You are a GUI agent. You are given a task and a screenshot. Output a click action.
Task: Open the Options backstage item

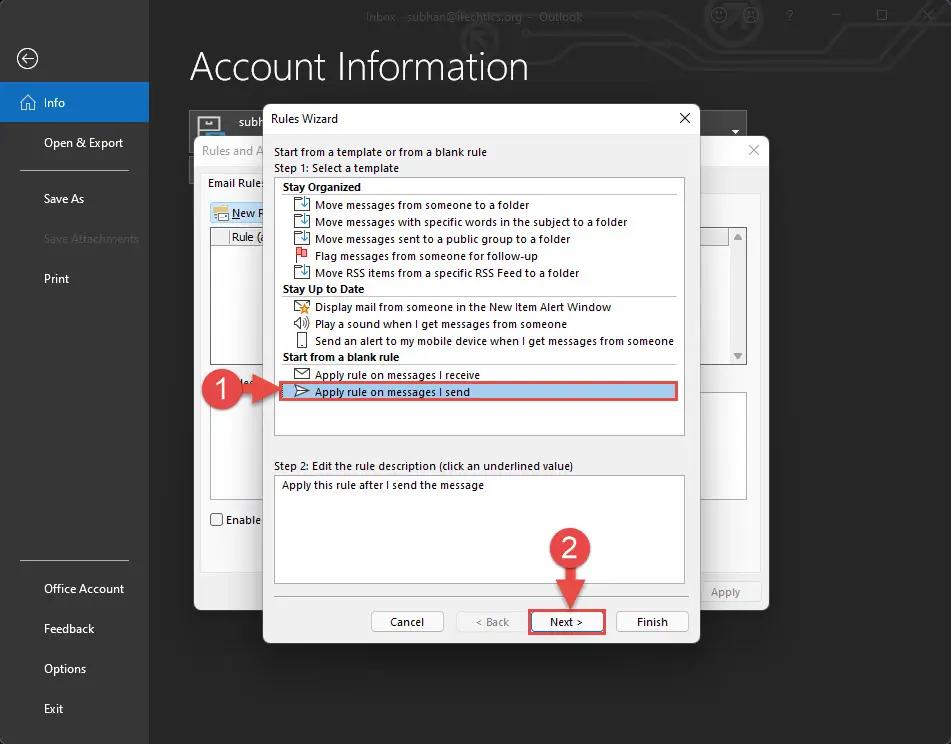[x=65, y=669]
